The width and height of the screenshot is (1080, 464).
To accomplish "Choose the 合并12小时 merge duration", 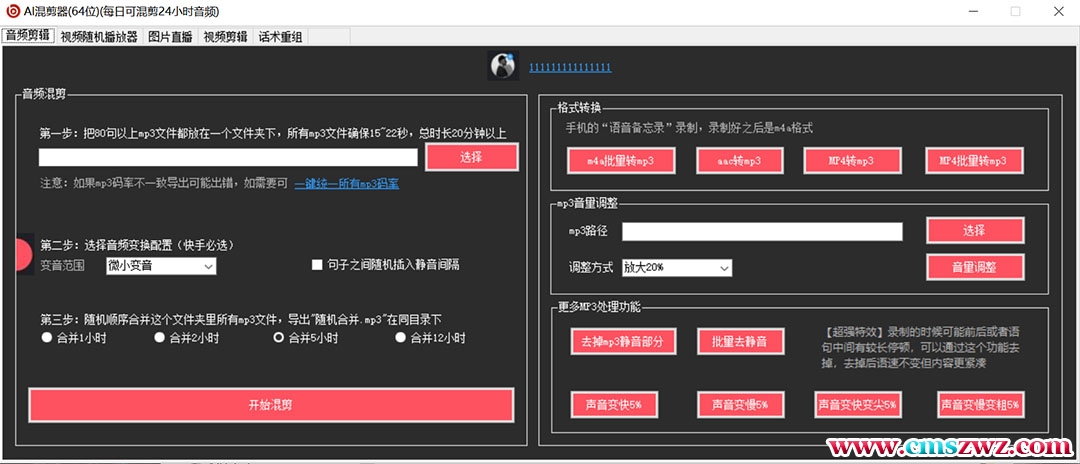I will point(401,338).
